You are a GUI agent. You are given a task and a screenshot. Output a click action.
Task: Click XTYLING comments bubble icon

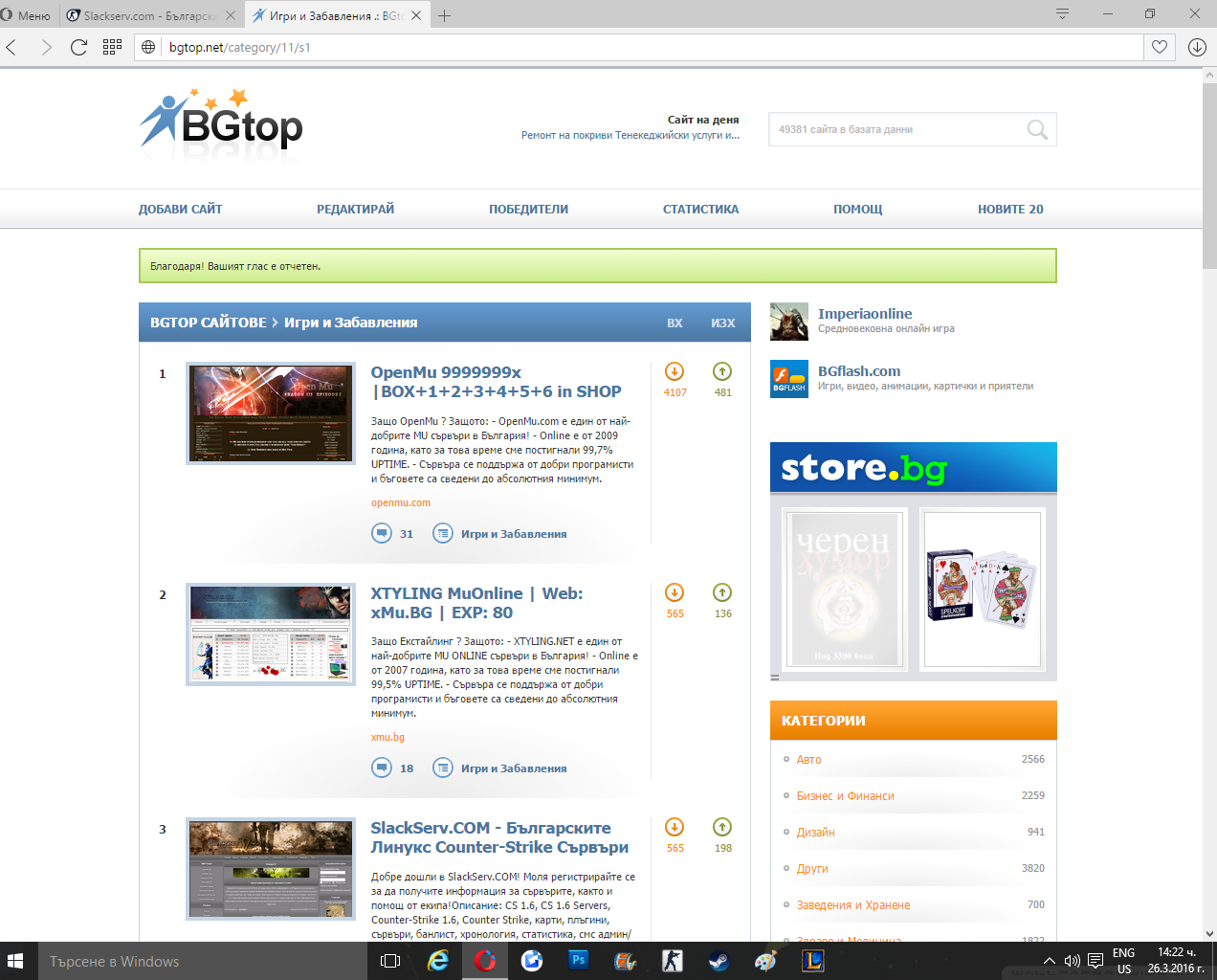382,768
